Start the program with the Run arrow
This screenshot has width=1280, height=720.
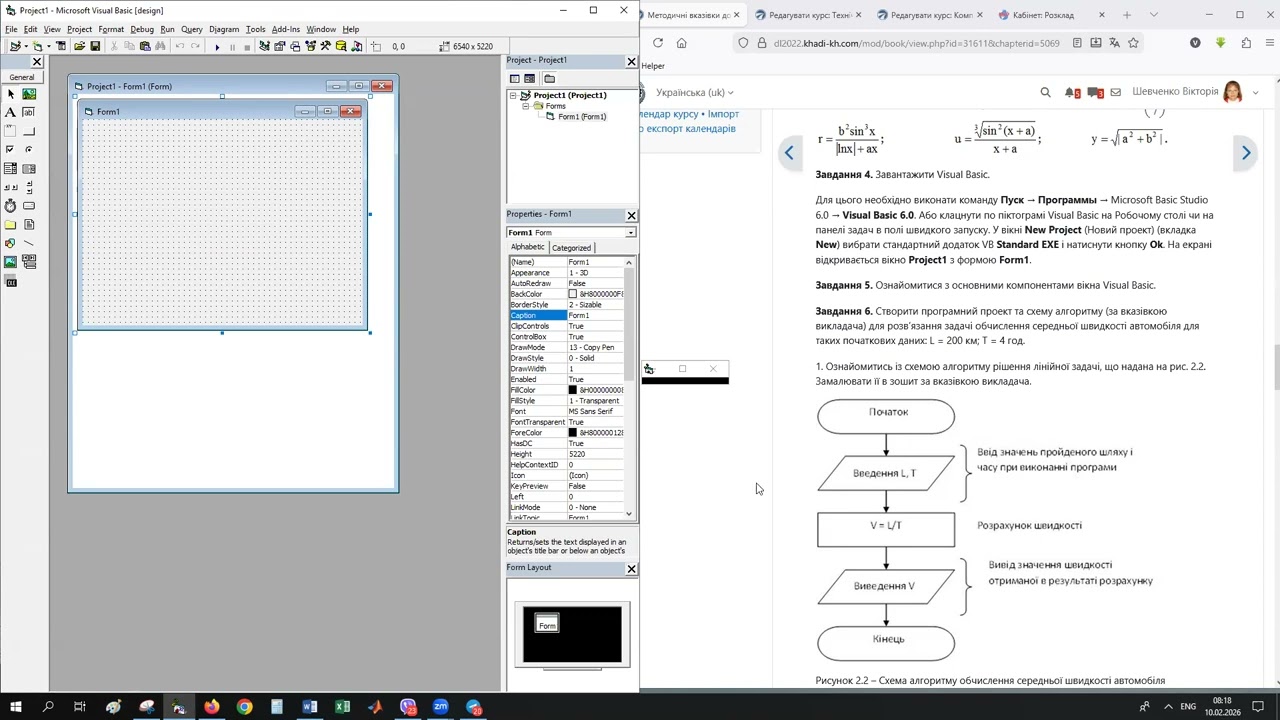click(217, 46)
